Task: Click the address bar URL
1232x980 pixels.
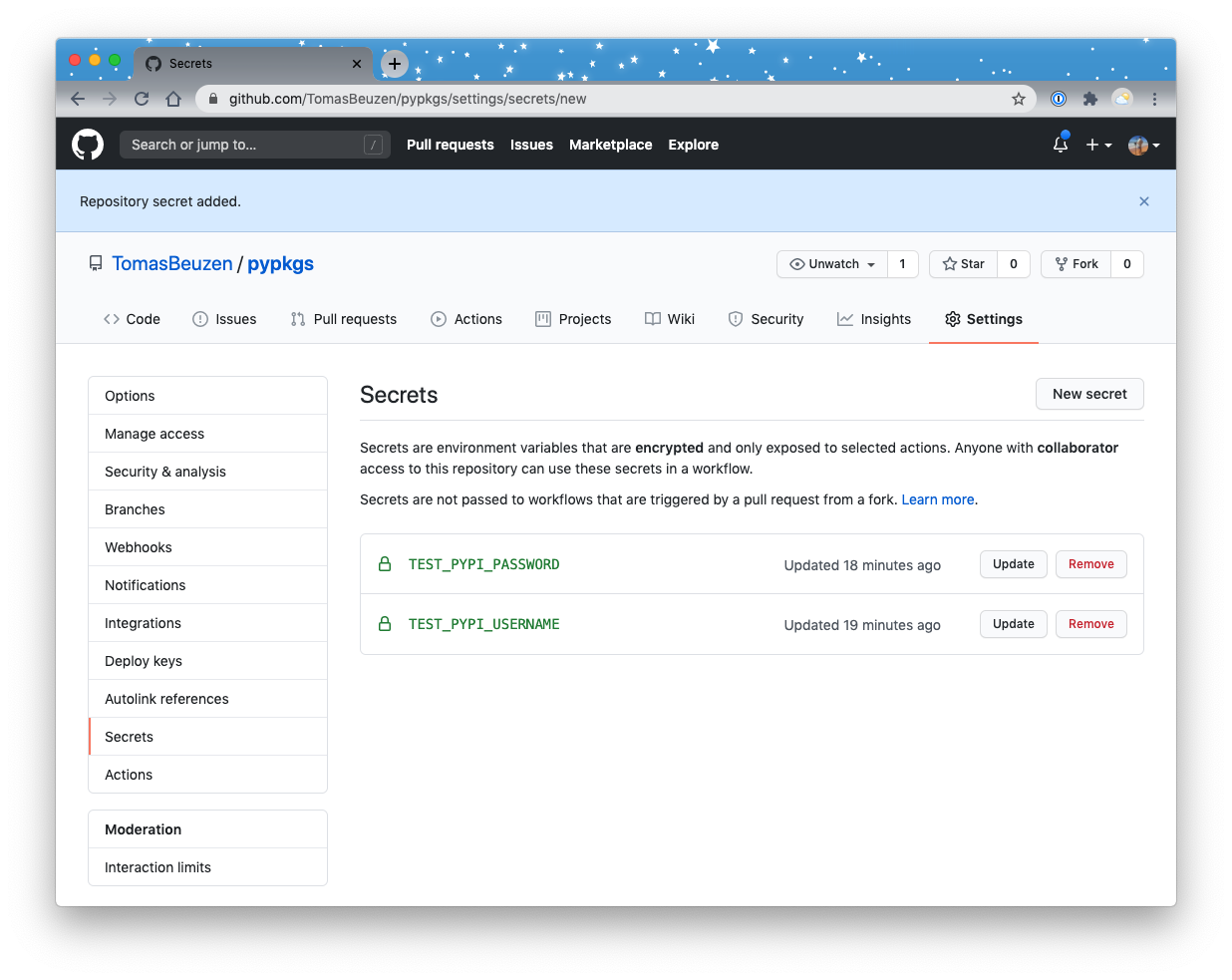Action: point(408,99)
